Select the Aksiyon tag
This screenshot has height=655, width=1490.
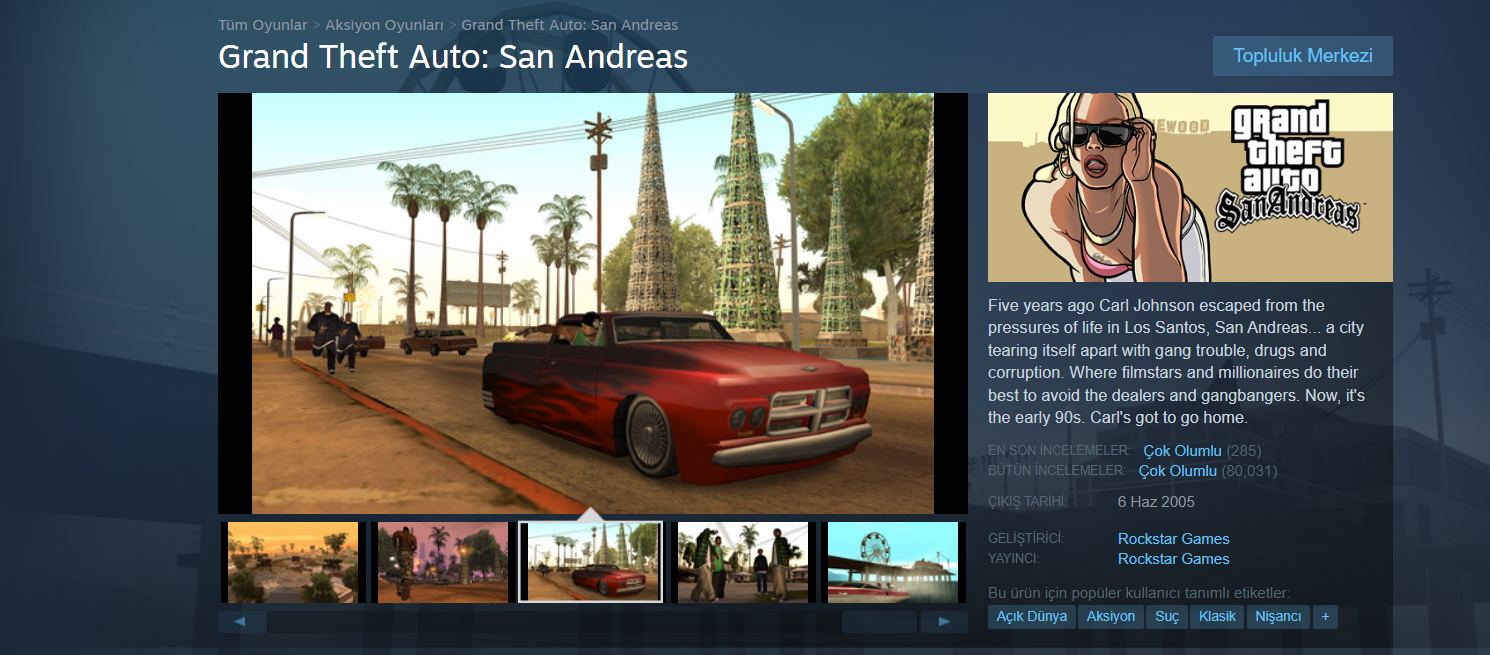pos(1111,617)
